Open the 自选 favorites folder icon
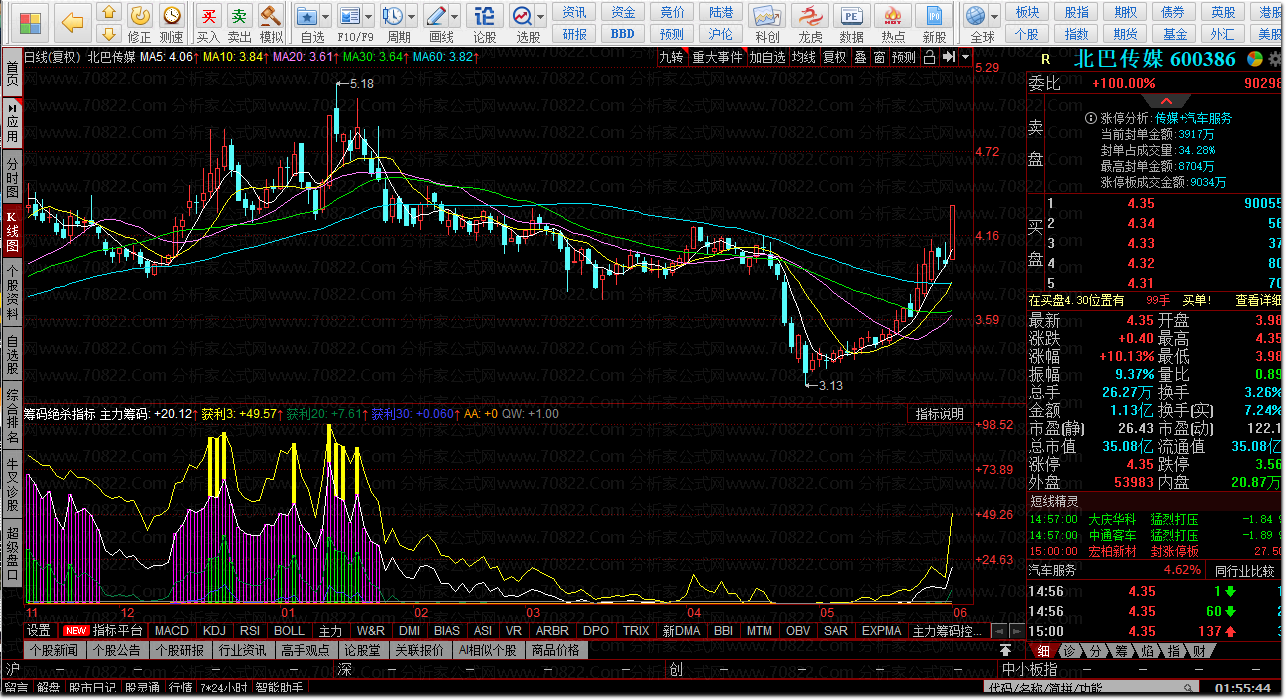This screenshot has height=700, width=1287. click(x=308, y=16)
